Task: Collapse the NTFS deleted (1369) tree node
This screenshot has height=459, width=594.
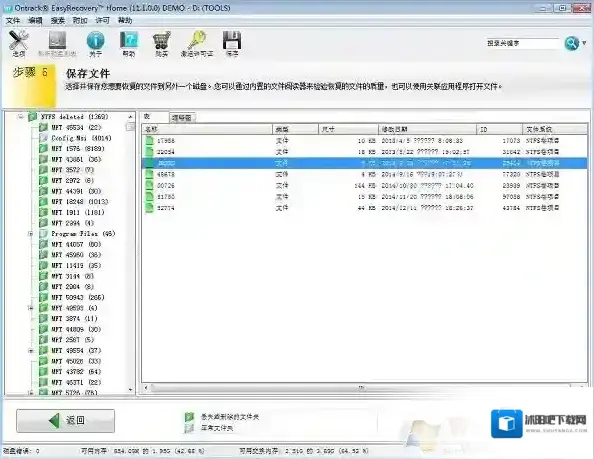Action: tap(20, 117)
